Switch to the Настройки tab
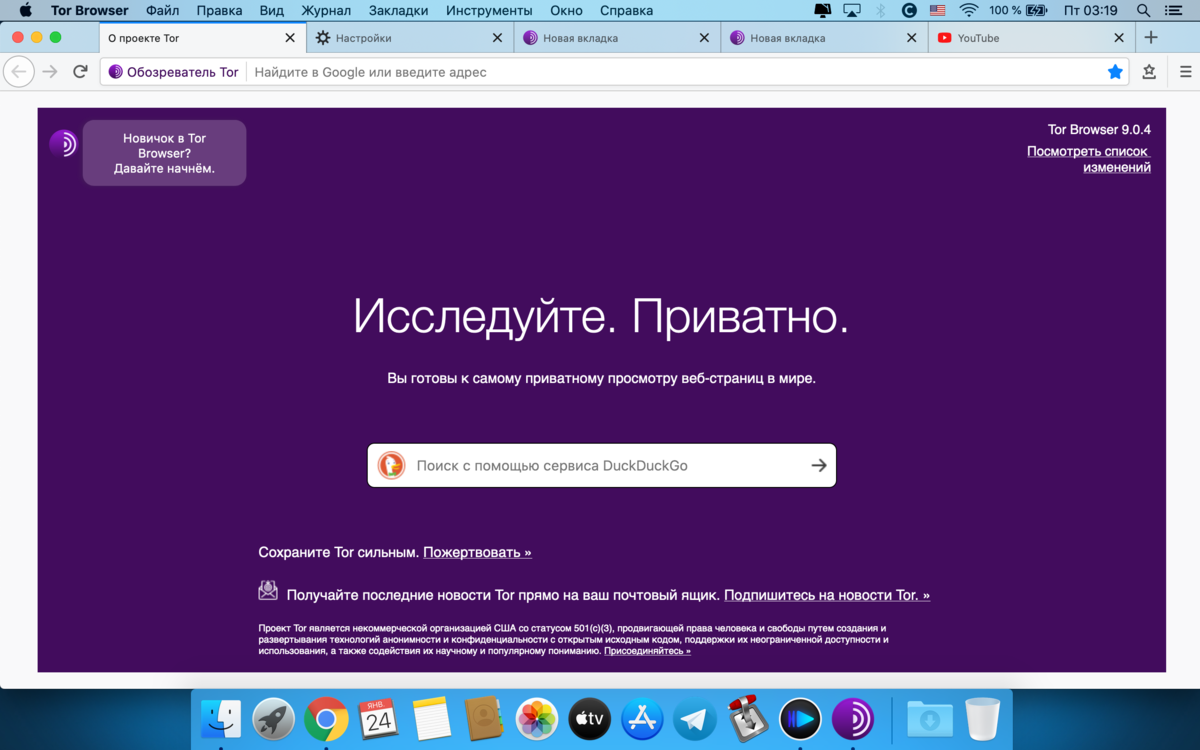Viewport: 1200px width, 750px height. coord(410,38)
